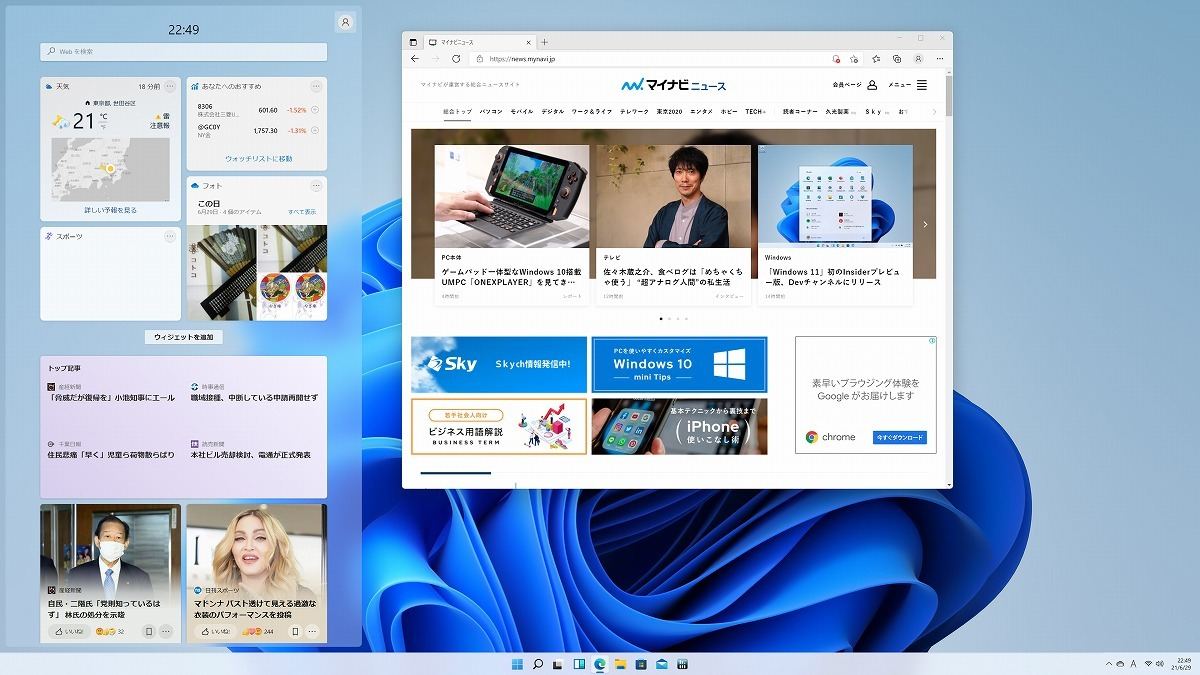Click the Sky ch banner
Viewport: 1200px width, 675px height.
[x=499, y=364]
